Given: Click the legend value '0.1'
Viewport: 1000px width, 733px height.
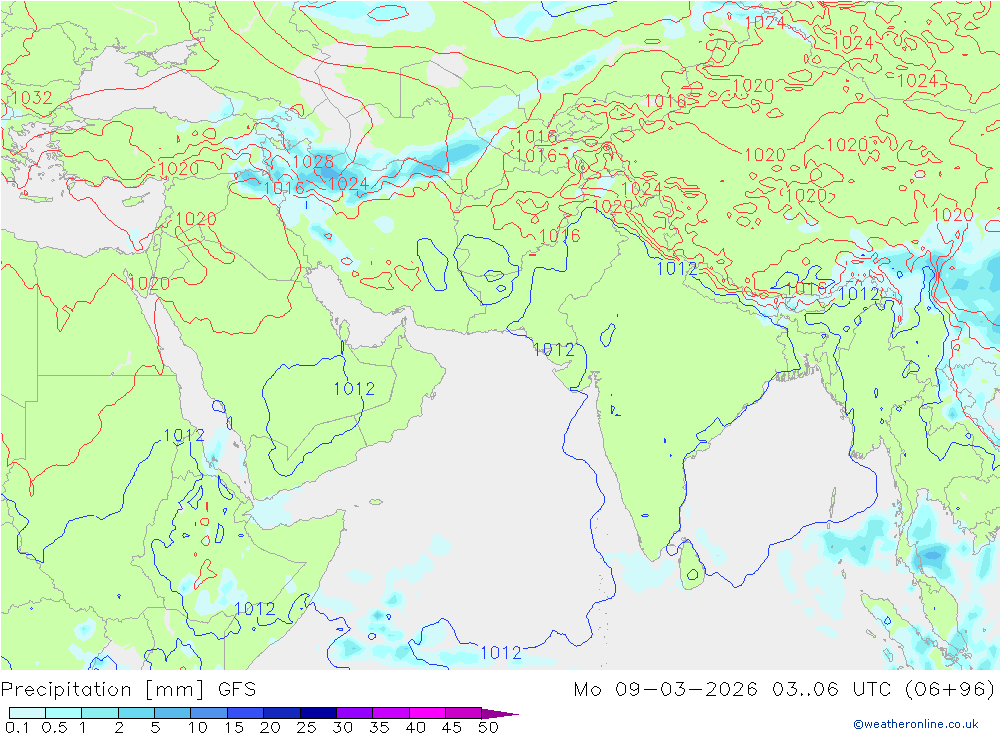Looking at the screenshot, I should pos(17,727).
